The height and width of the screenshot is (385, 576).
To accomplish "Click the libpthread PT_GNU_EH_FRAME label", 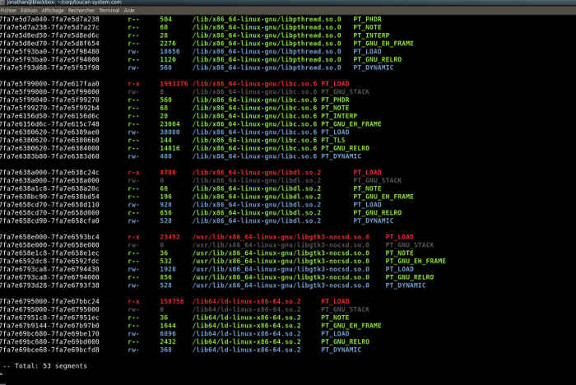I will coord(383,43).
